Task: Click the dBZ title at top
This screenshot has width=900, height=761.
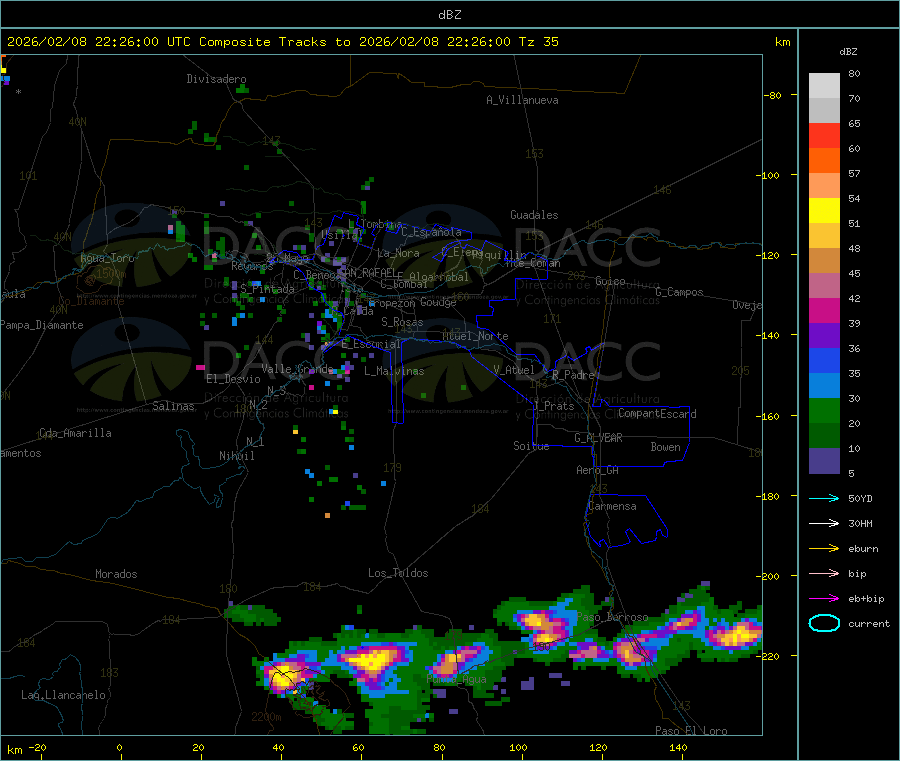Action: pos(449,15)
